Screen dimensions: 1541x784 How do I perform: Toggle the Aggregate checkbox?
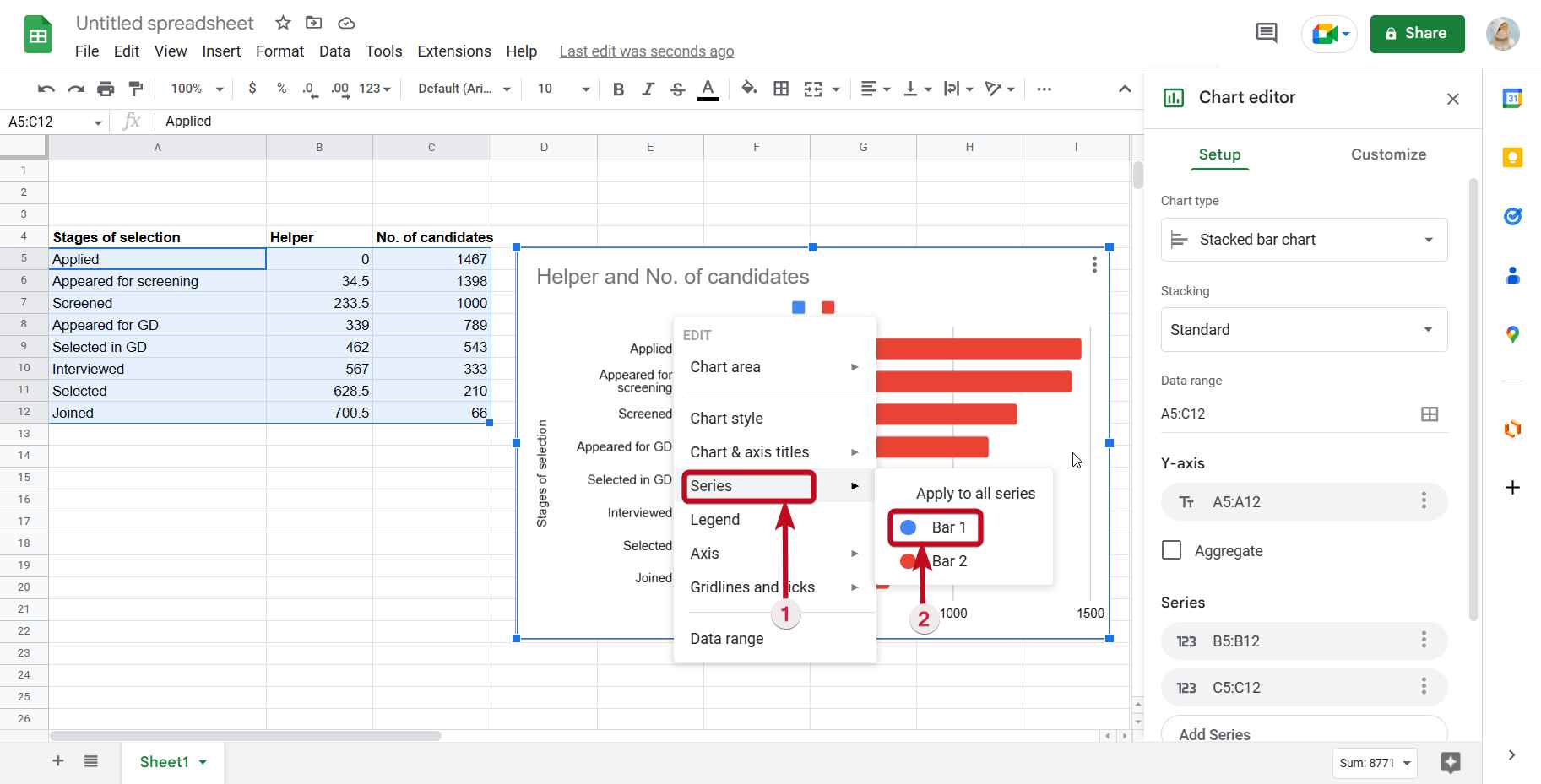click(1171, 550)
